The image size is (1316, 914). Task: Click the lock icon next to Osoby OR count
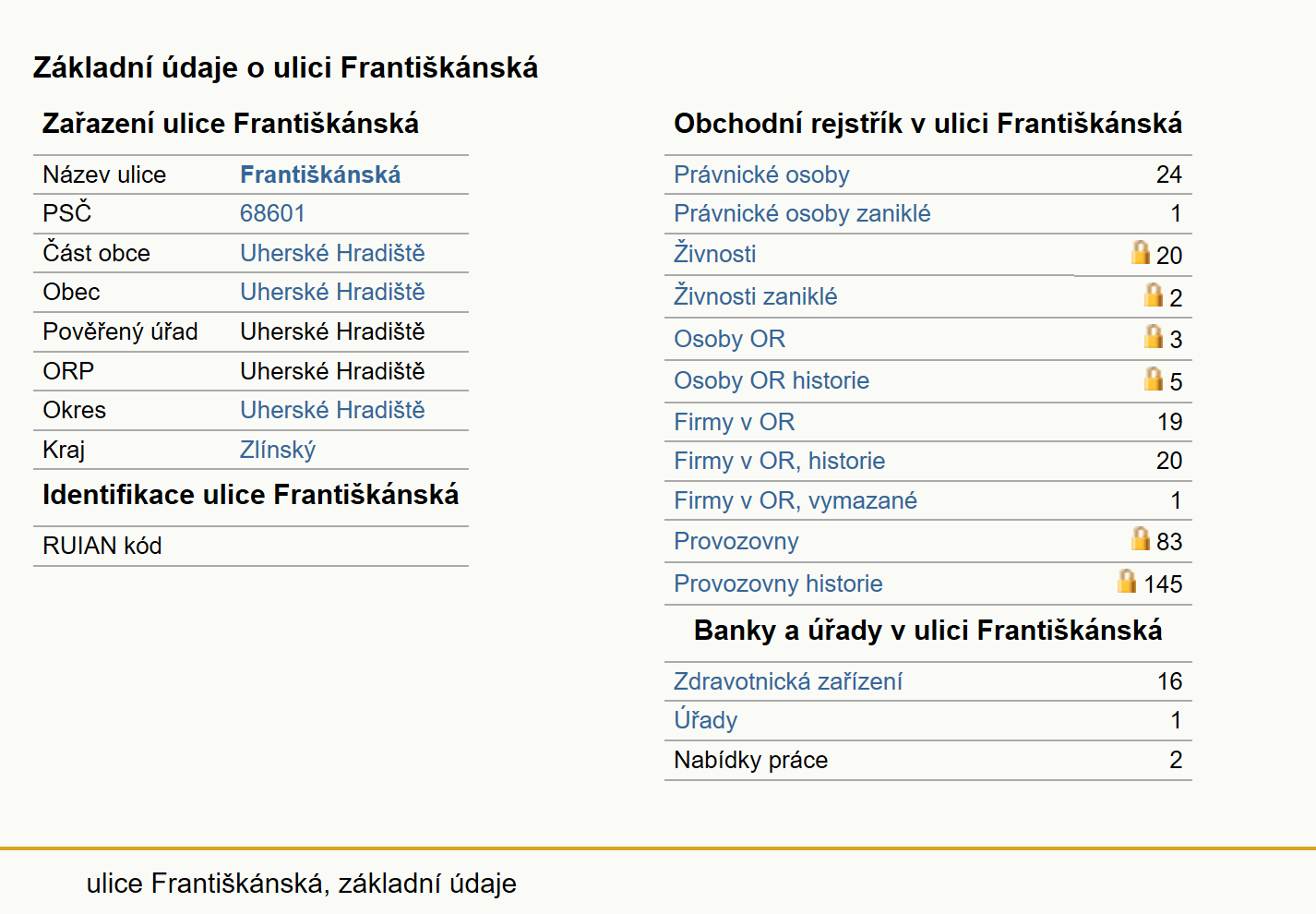coord(1154,336)
